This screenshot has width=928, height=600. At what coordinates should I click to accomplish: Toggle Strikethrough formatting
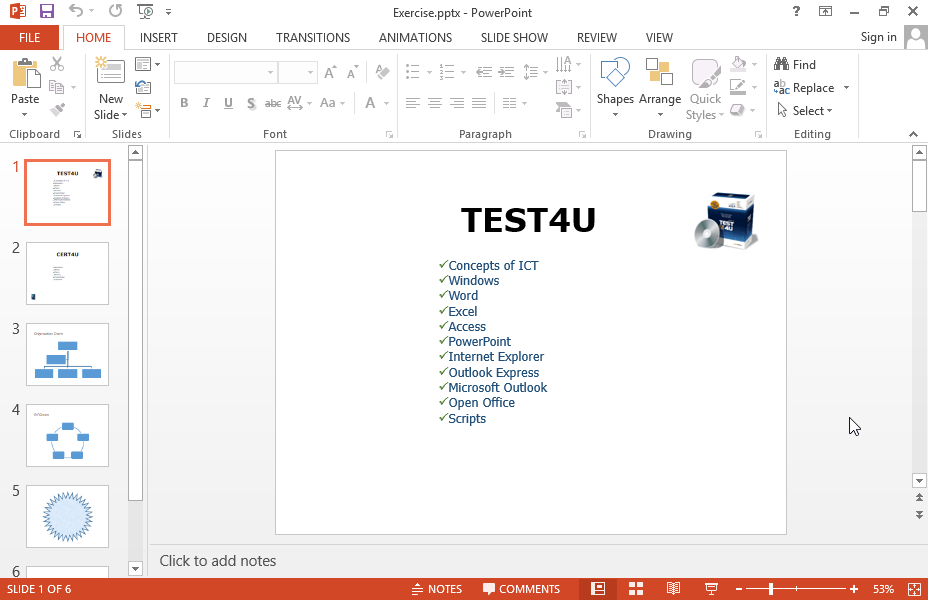tap(273, 103)
